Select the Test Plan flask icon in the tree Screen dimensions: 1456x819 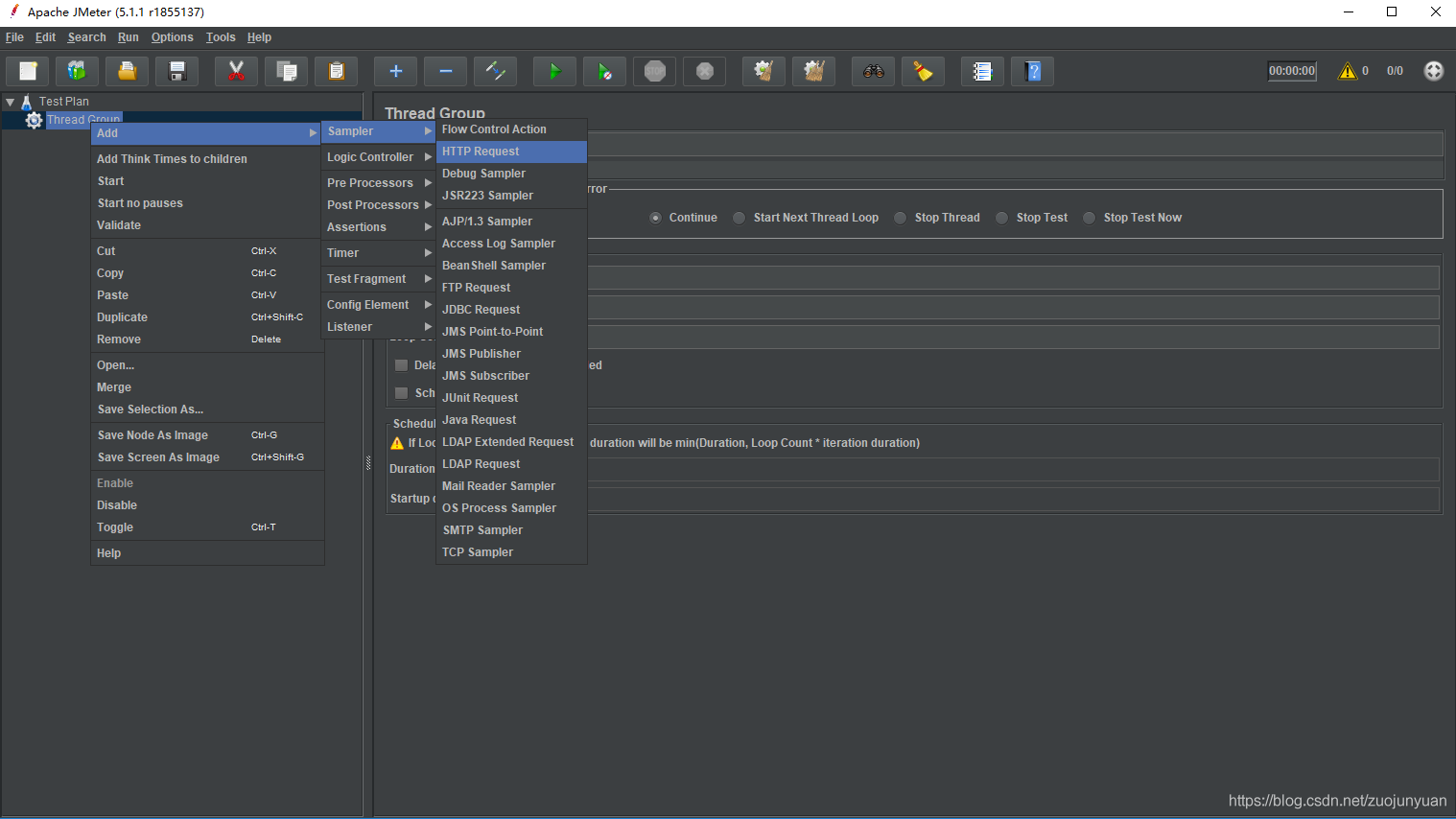pyautogui.click(x=27, y=101)
